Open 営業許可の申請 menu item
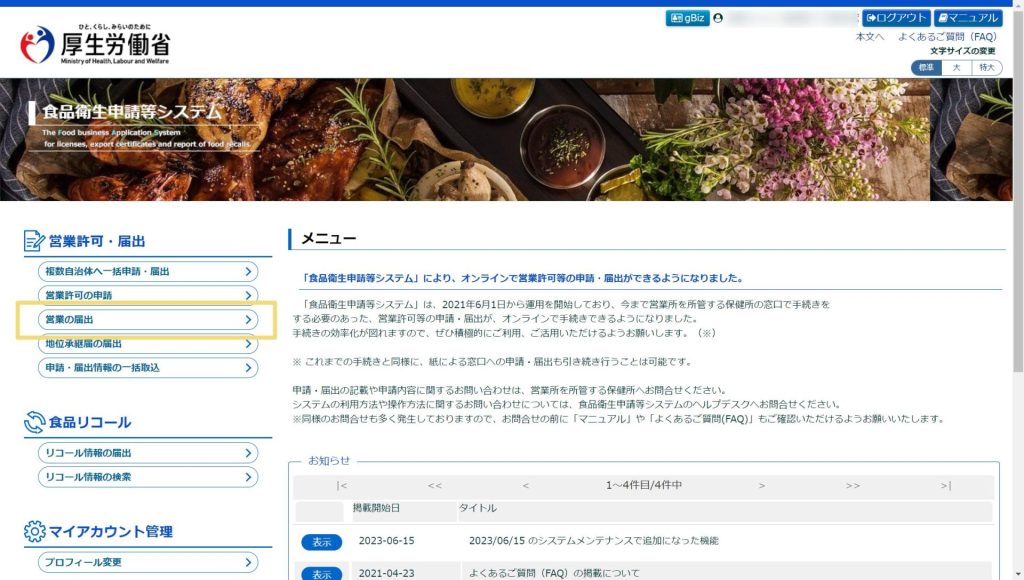Screen dimensions: 1024x580 click(x=146, y=296)
